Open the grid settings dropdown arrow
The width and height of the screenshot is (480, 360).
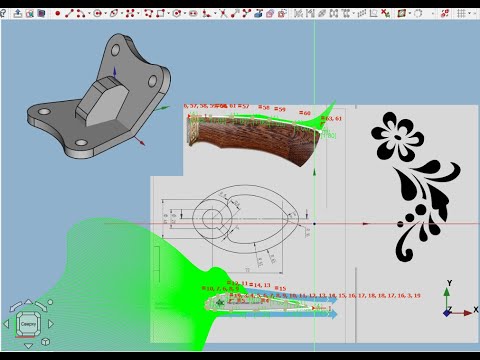470,14
